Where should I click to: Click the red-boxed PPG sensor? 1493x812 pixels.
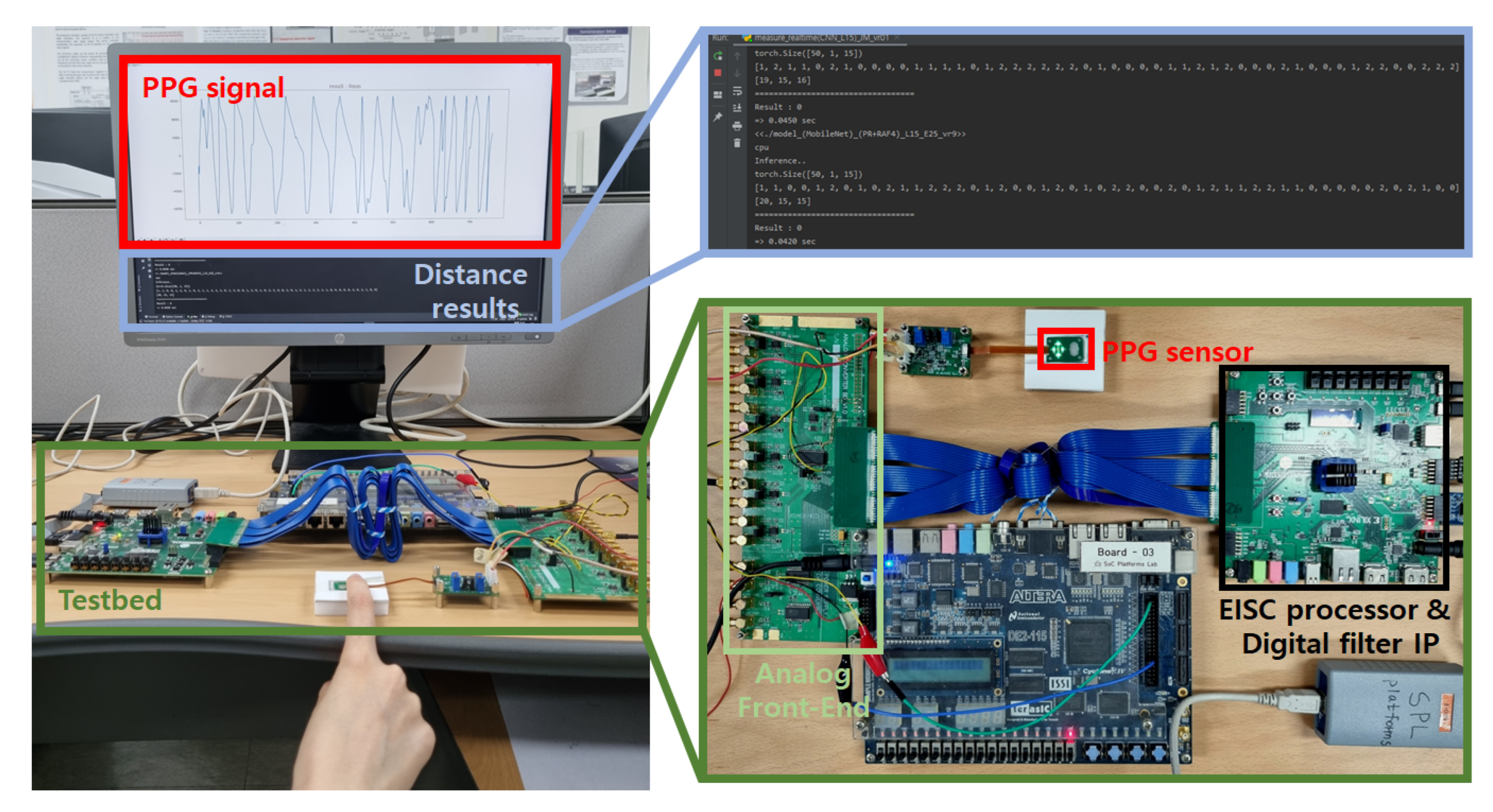coord(1065,349)
